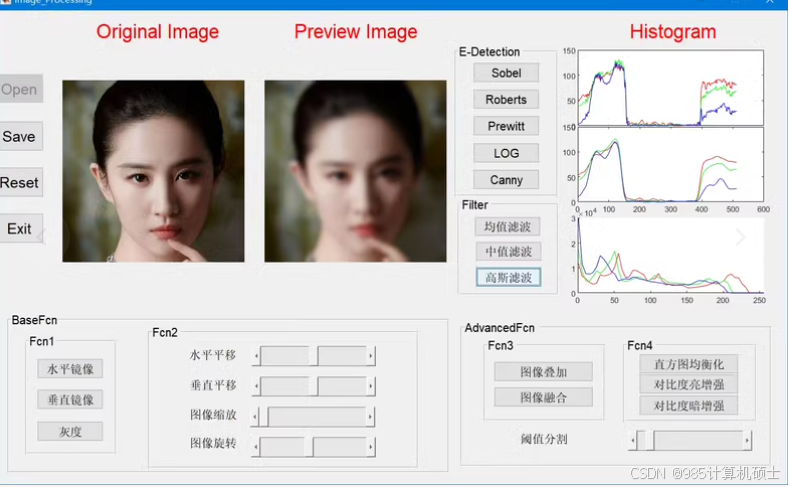The image size is (791, 487).
Task: Apply dark contrast enhancement 对比度暗增强
Action: pos(689,406)
